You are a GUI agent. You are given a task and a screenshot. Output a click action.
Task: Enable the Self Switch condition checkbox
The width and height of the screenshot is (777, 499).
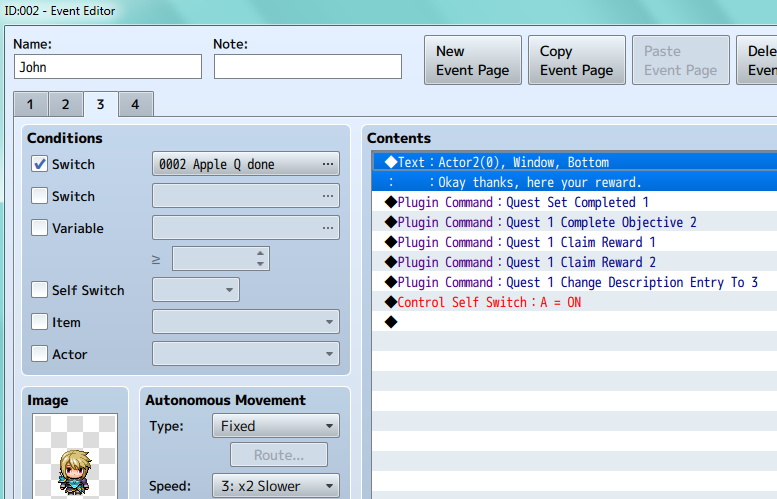click(39, 290)
